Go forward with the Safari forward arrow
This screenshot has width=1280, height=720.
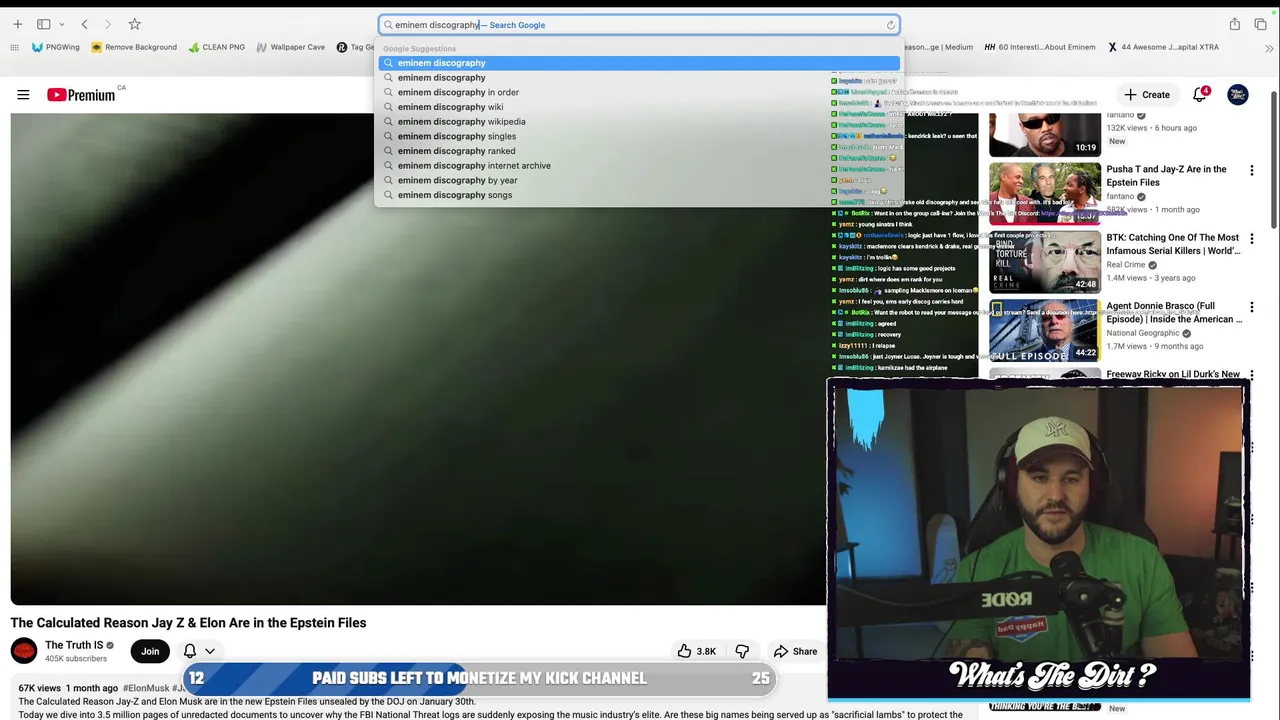(108, 24)
